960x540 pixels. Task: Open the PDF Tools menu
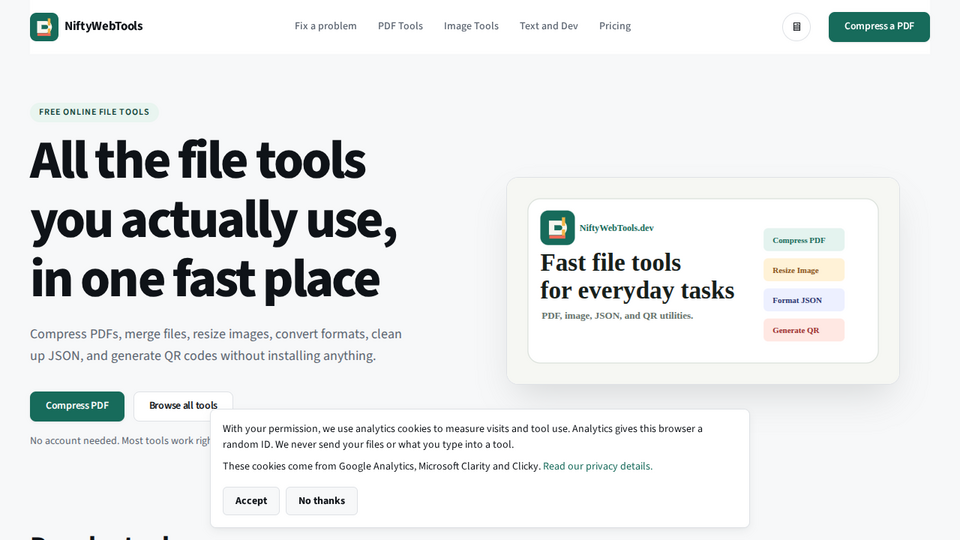[x=400, y=26]
